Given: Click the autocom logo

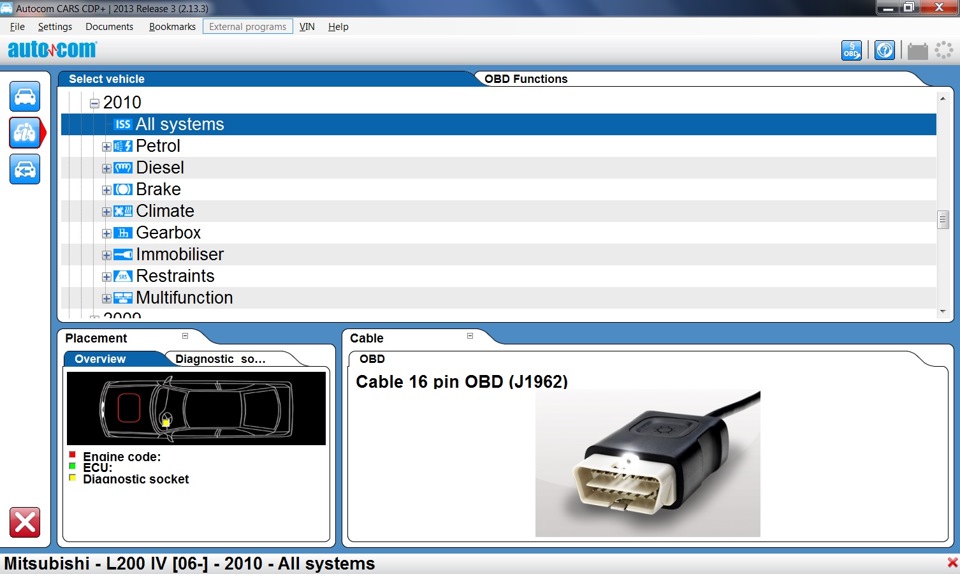Looking at the screenshot, I should click(51, 50).
